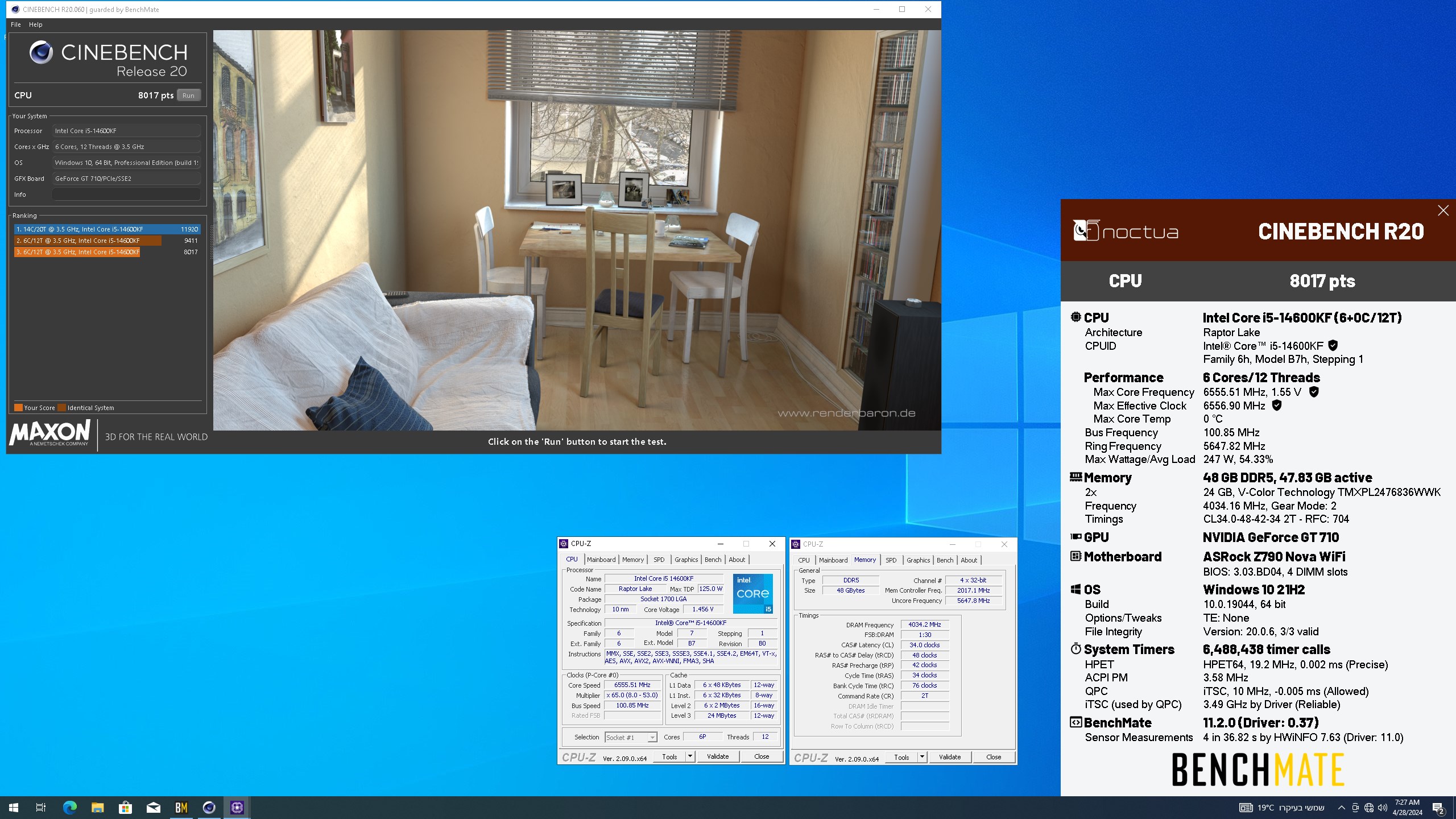The height and width of the screenshot is (819, 1456).
Task: Open the Help menu in Cinebench
Action: [x=36, y=24]
